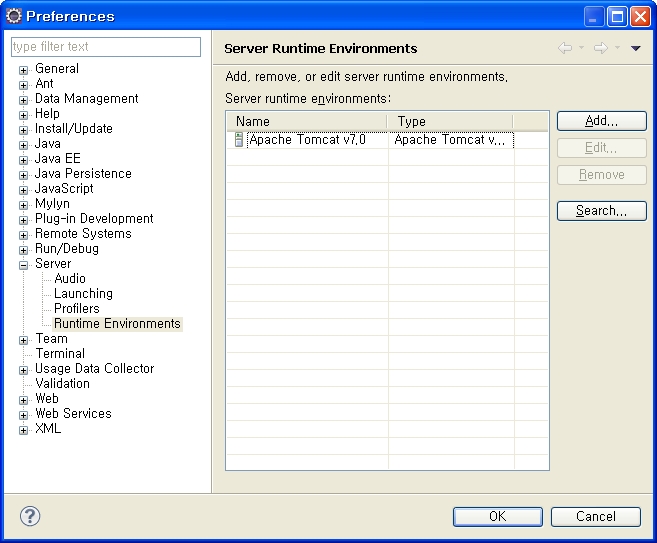
Task: Focus the type filter text field
Action: (105, 47)
